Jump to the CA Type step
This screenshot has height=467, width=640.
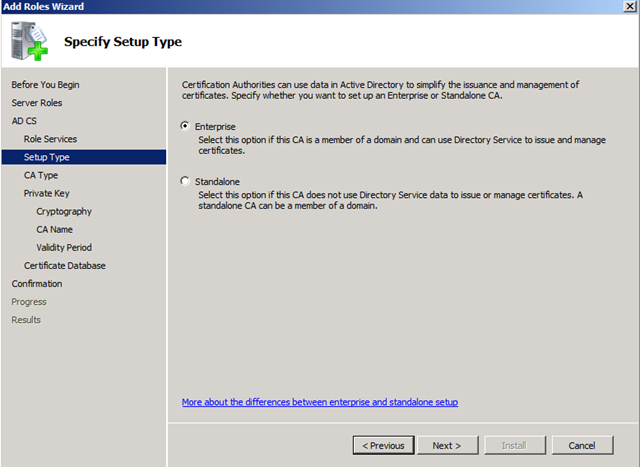tap(41, 175)
